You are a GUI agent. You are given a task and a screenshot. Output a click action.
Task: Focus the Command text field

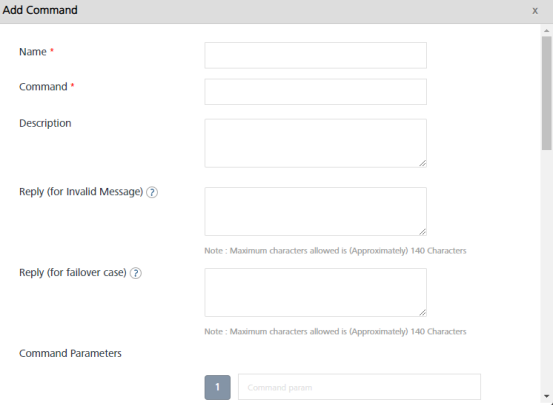(x=315, y=92)
